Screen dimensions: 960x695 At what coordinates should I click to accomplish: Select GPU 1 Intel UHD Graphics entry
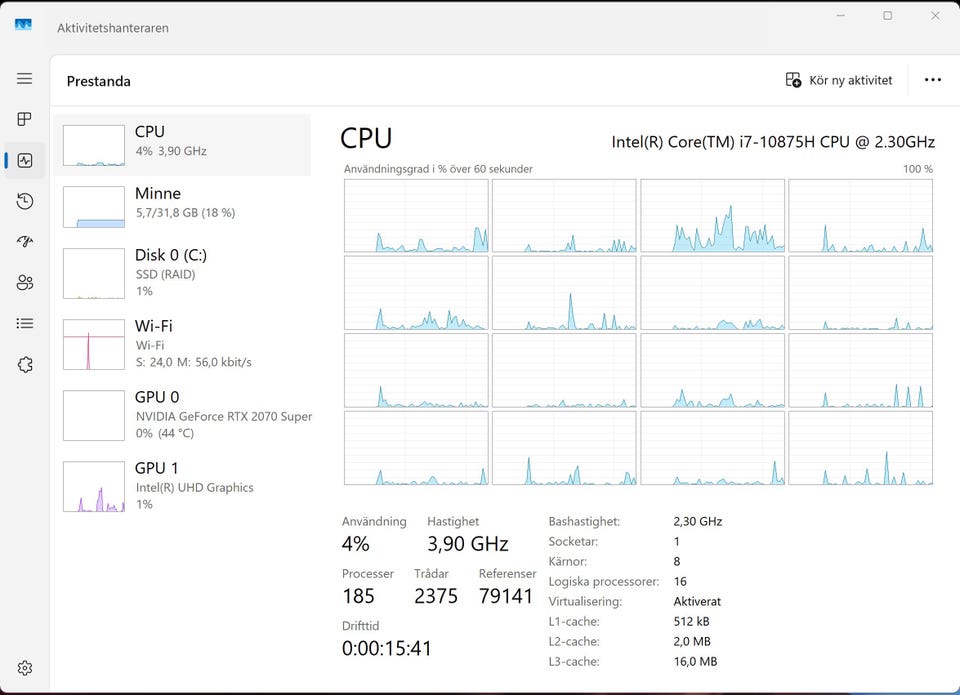182,486
